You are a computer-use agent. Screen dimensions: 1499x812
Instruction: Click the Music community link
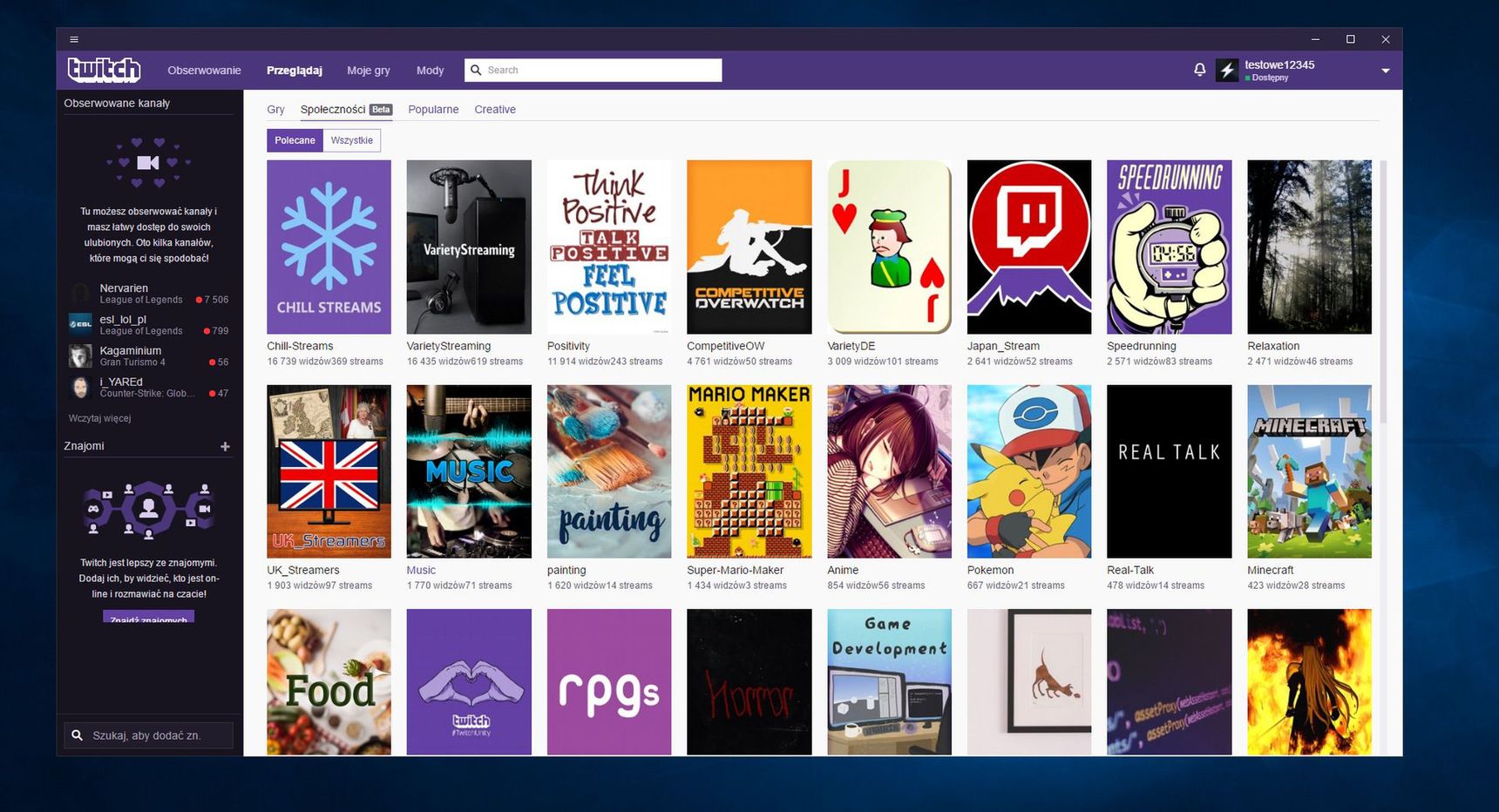[x=421, y=571]
